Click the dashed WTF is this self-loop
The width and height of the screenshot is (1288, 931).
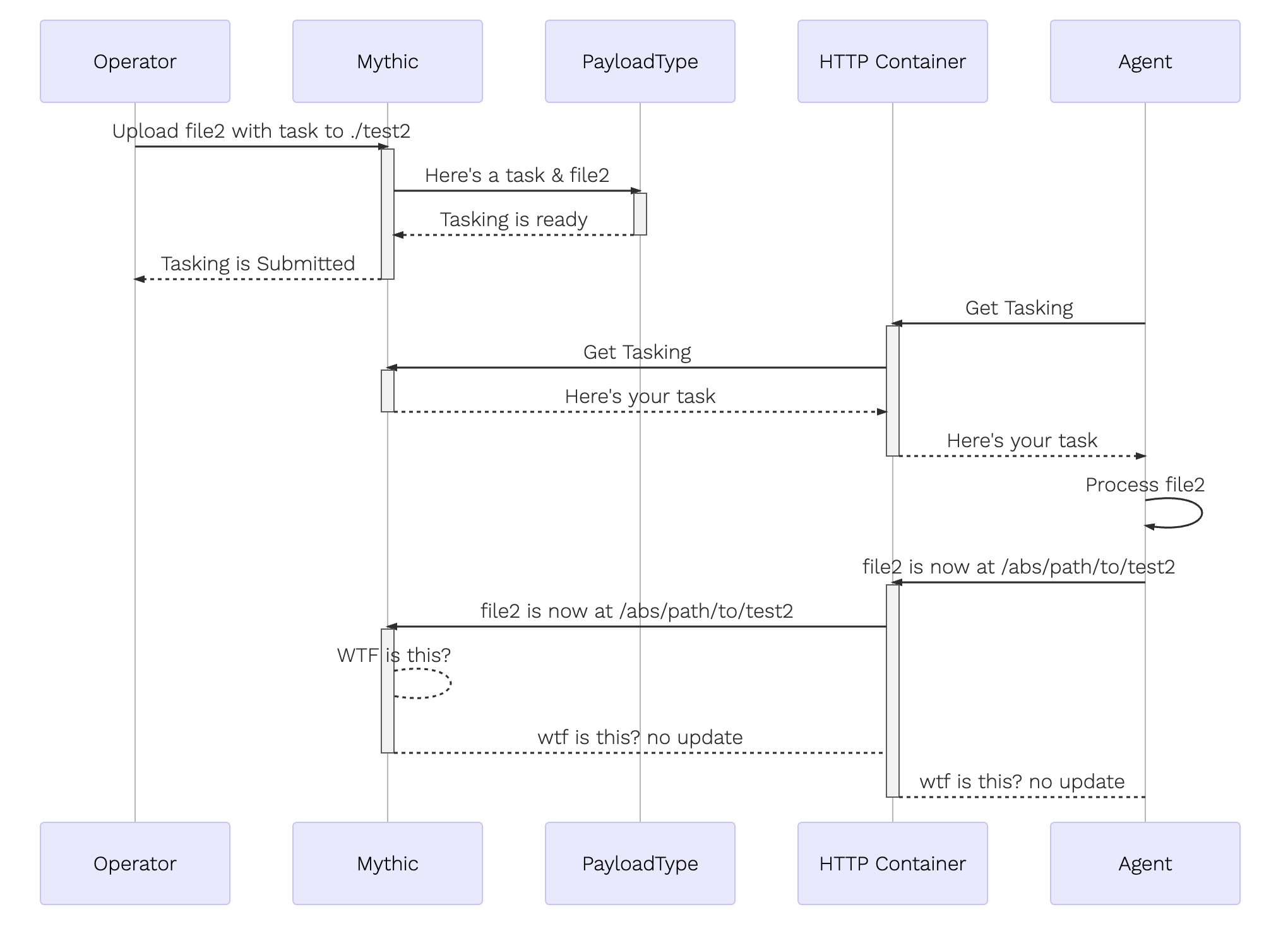click(x=423, y=683)
